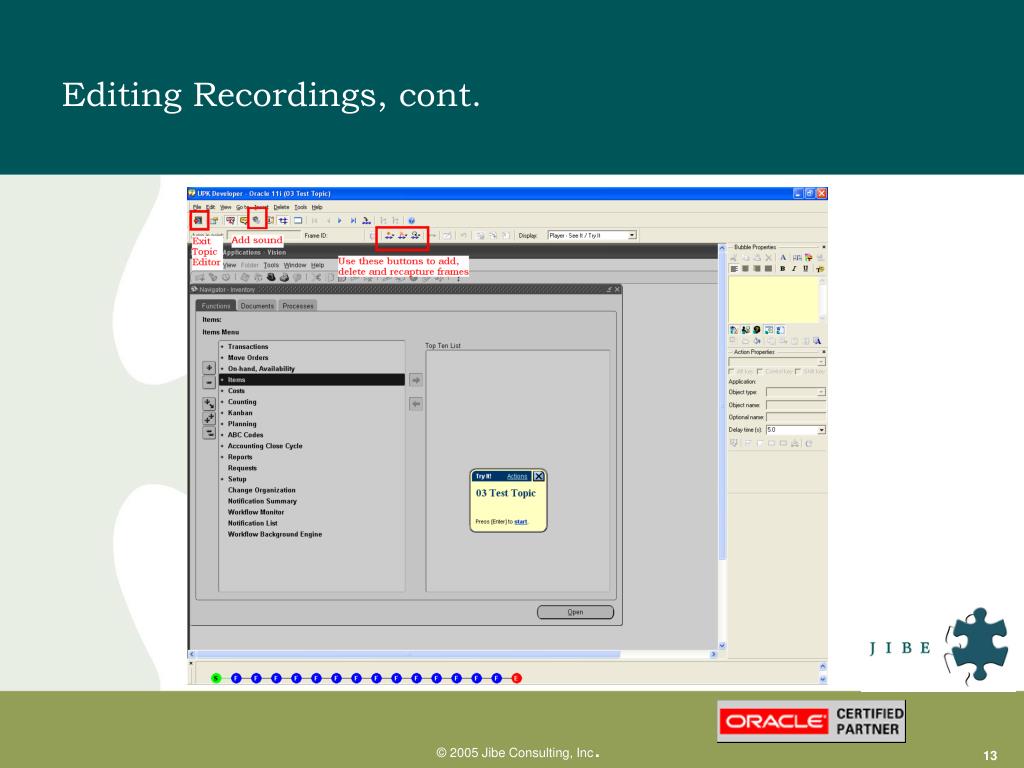Screen dimensions: 1024x768
Task: Select Workflow Background Engine entry
Action: pos(275,534)
